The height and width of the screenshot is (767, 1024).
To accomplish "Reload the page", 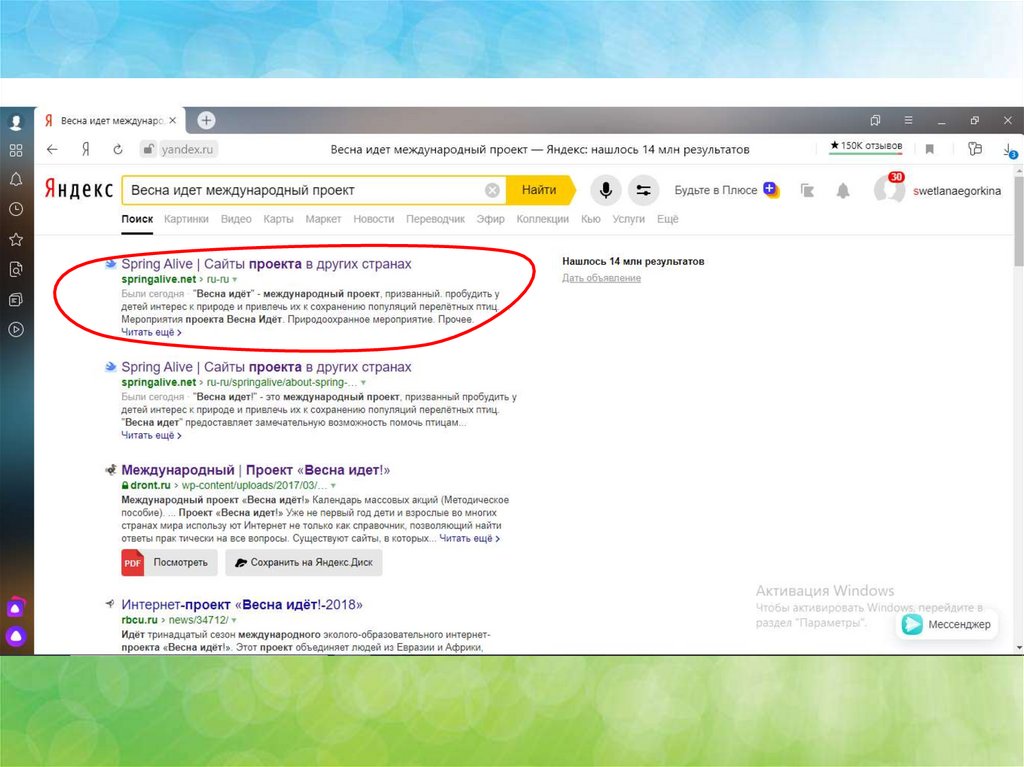I will coord(118,150).
